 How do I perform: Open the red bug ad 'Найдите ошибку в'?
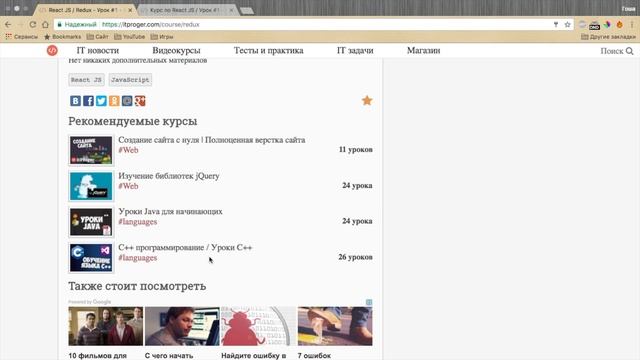258,326
